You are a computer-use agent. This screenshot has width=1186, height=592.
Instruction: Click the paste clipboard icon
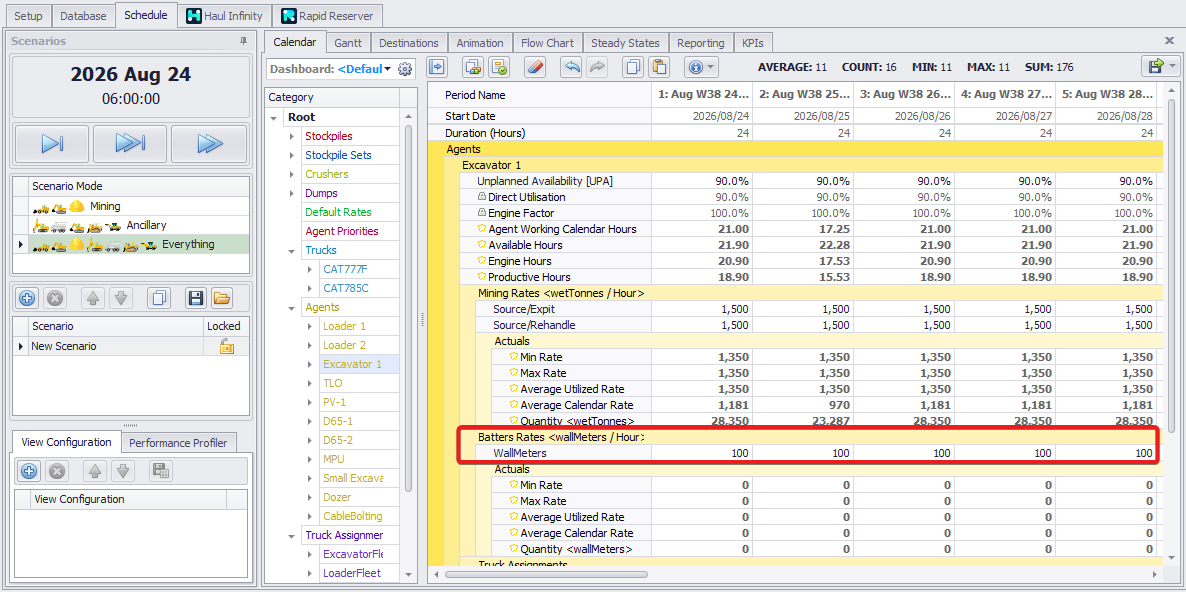pyautogui.click(x=658, y=67)
